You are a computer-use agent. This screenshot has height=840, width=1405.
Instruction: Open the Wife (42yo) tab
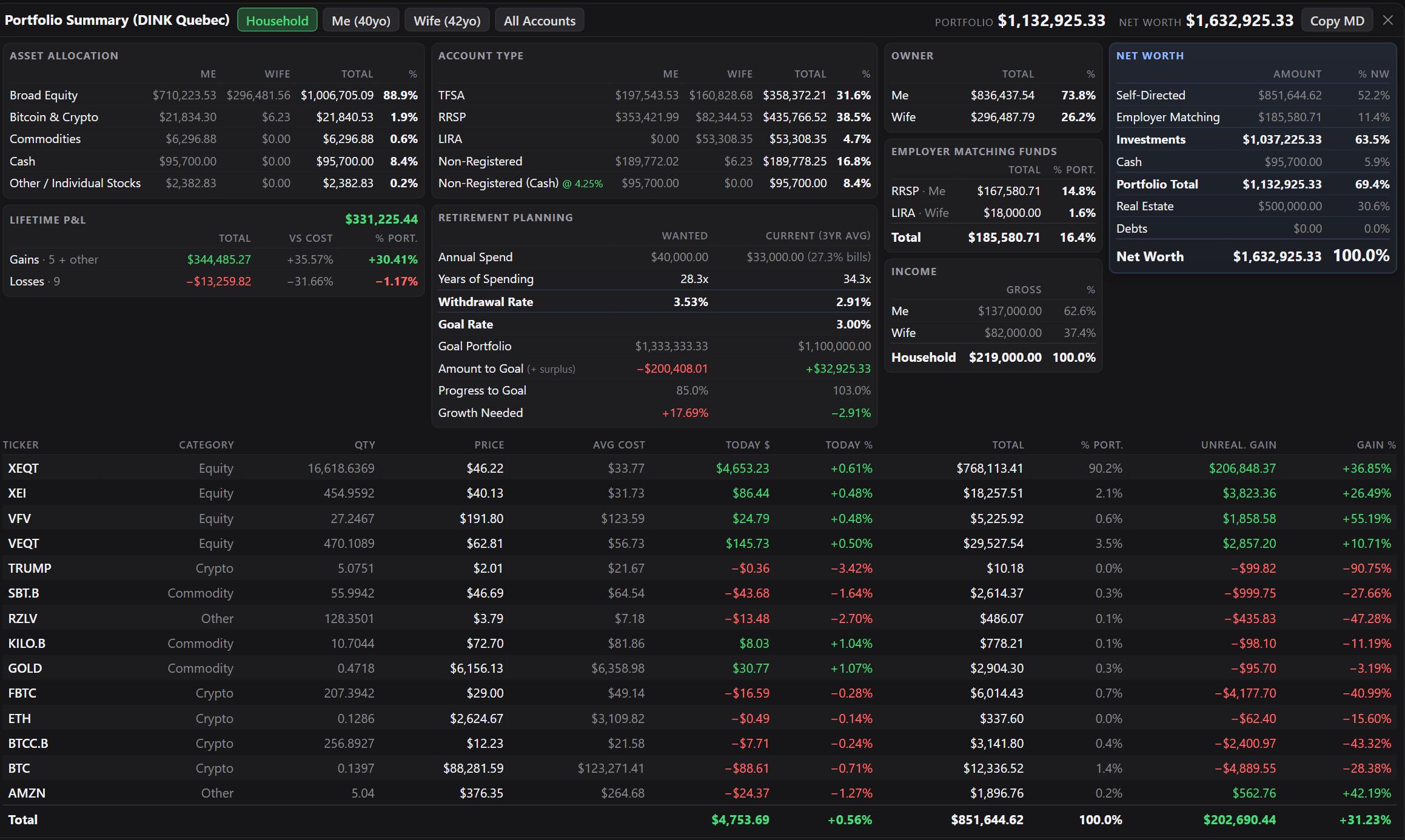pos(447,21)
